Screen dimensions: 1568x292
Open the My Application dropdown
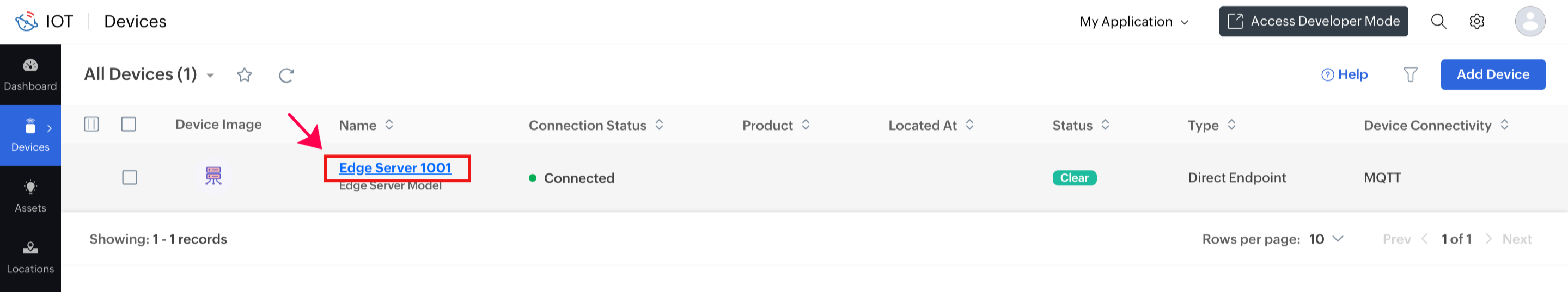(x=1134, y=21)
